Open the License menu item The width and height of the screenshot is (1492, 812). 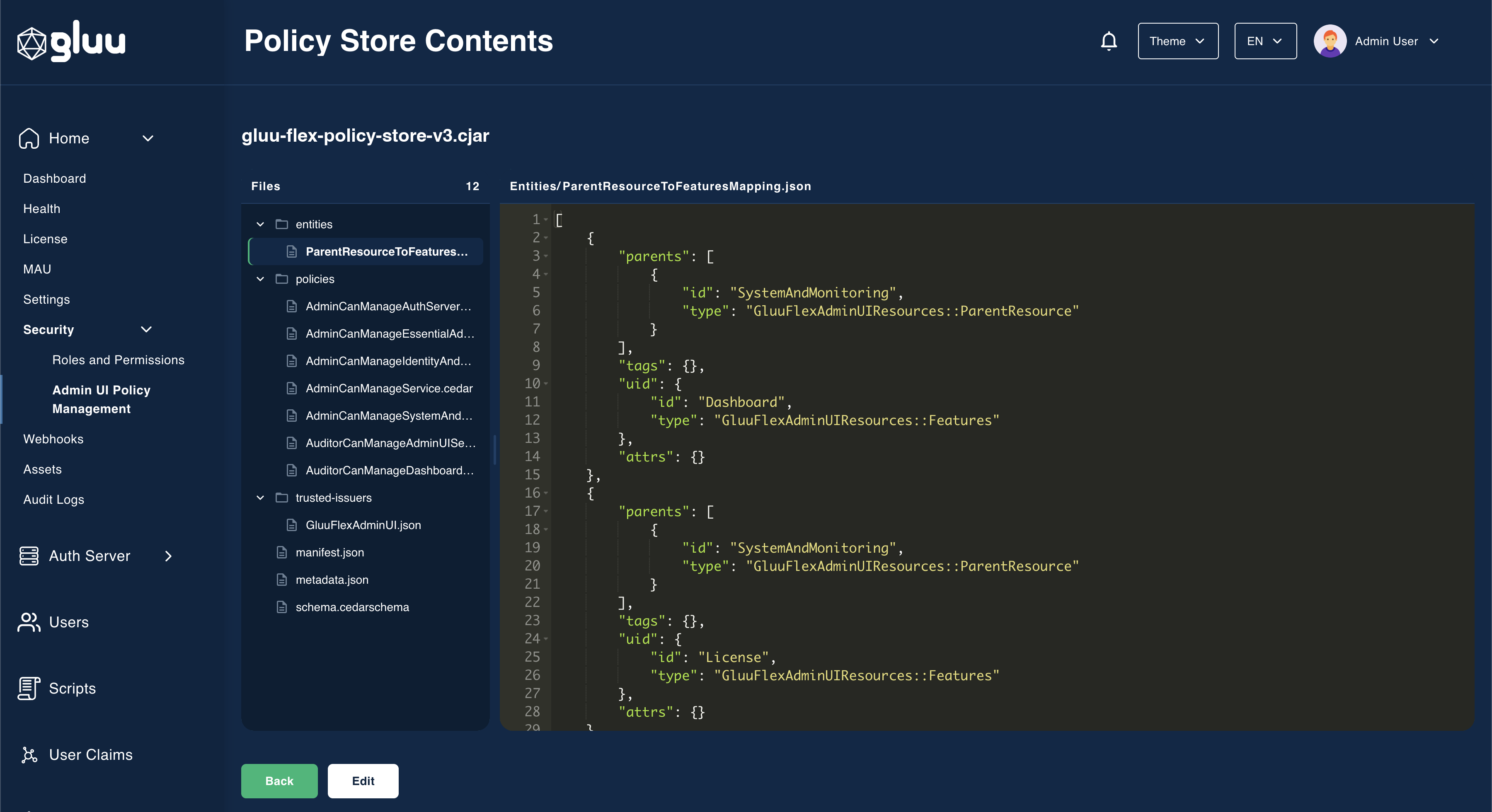pyautogui.click(x=45, y=239)
